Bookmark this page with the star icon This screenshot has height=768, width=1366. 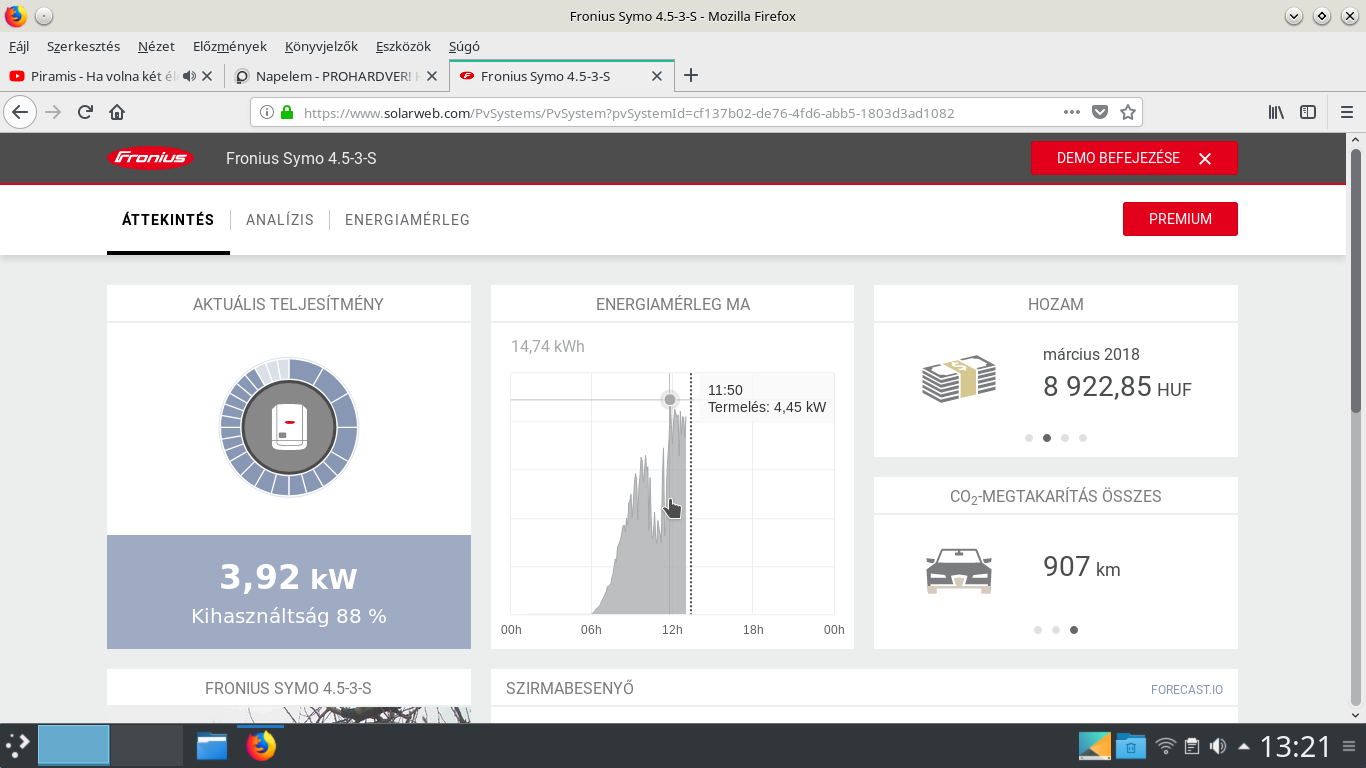1128,112
